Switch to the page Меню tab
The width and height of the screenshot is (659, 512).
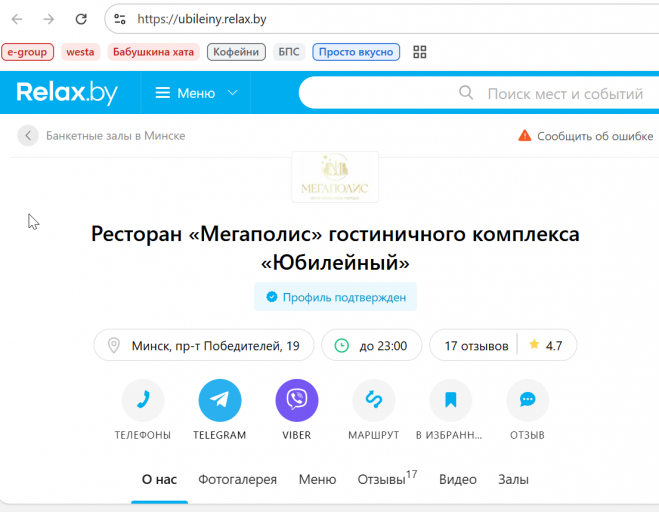point(317,480)
